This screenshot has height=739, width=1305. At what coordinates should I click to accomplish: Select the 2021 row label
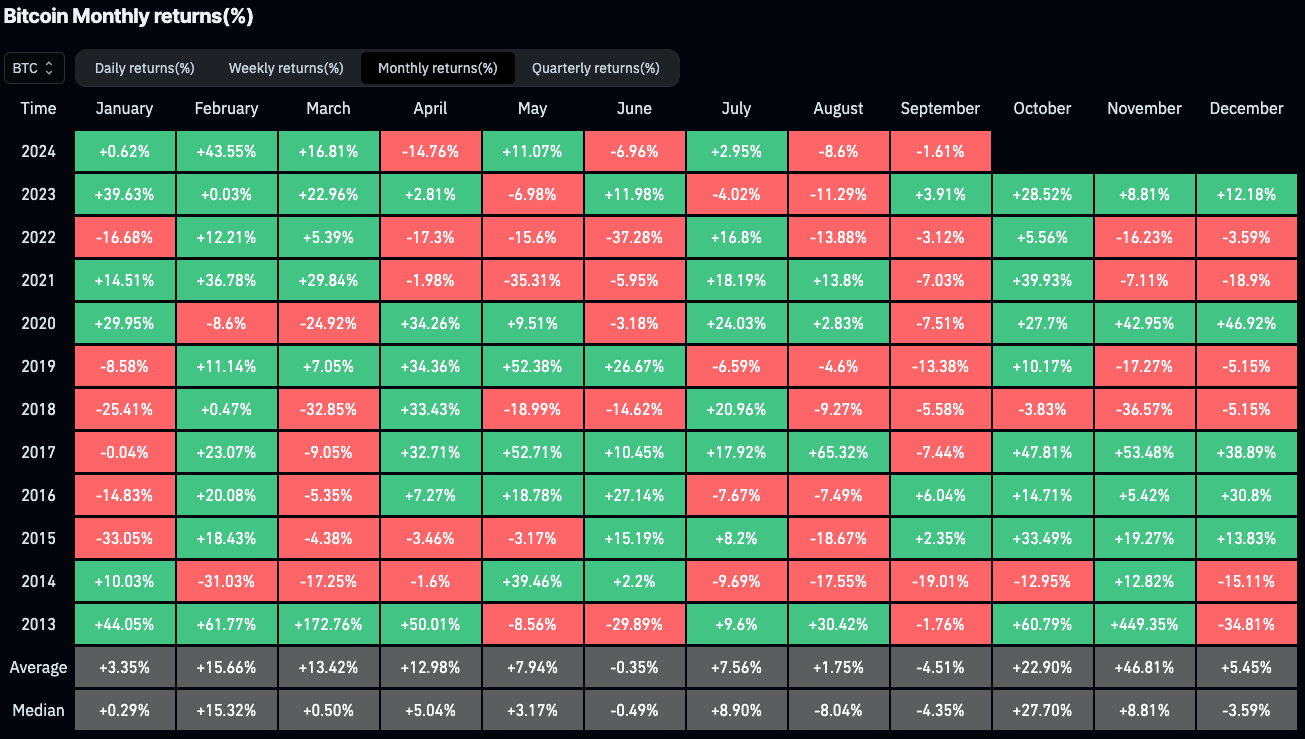click(x=38, y=280)
